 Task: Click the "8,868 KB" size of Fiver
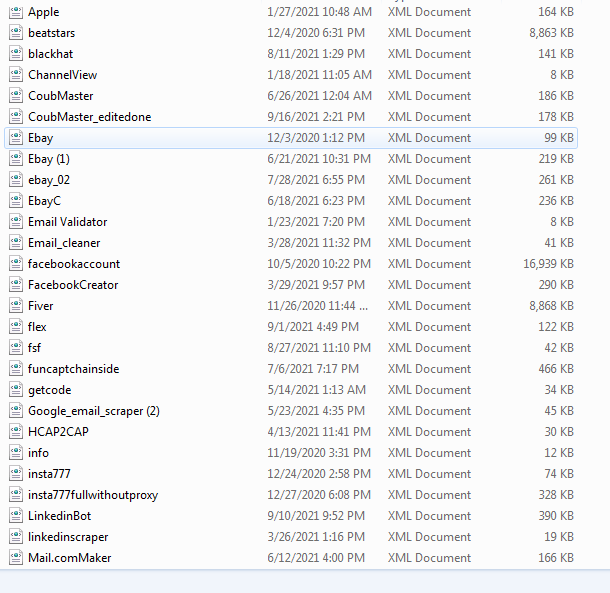[551, 306]
